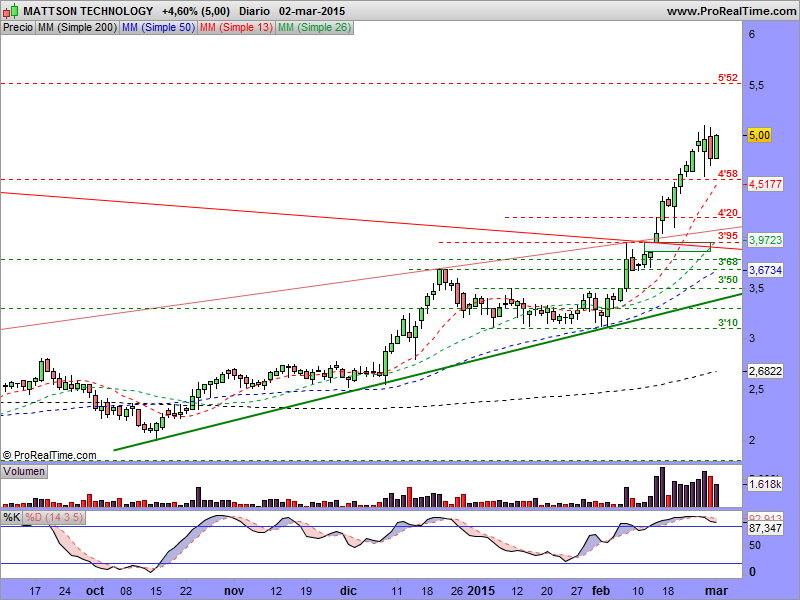
Task: Click the 5,5 price axis label
Action: 756,85
